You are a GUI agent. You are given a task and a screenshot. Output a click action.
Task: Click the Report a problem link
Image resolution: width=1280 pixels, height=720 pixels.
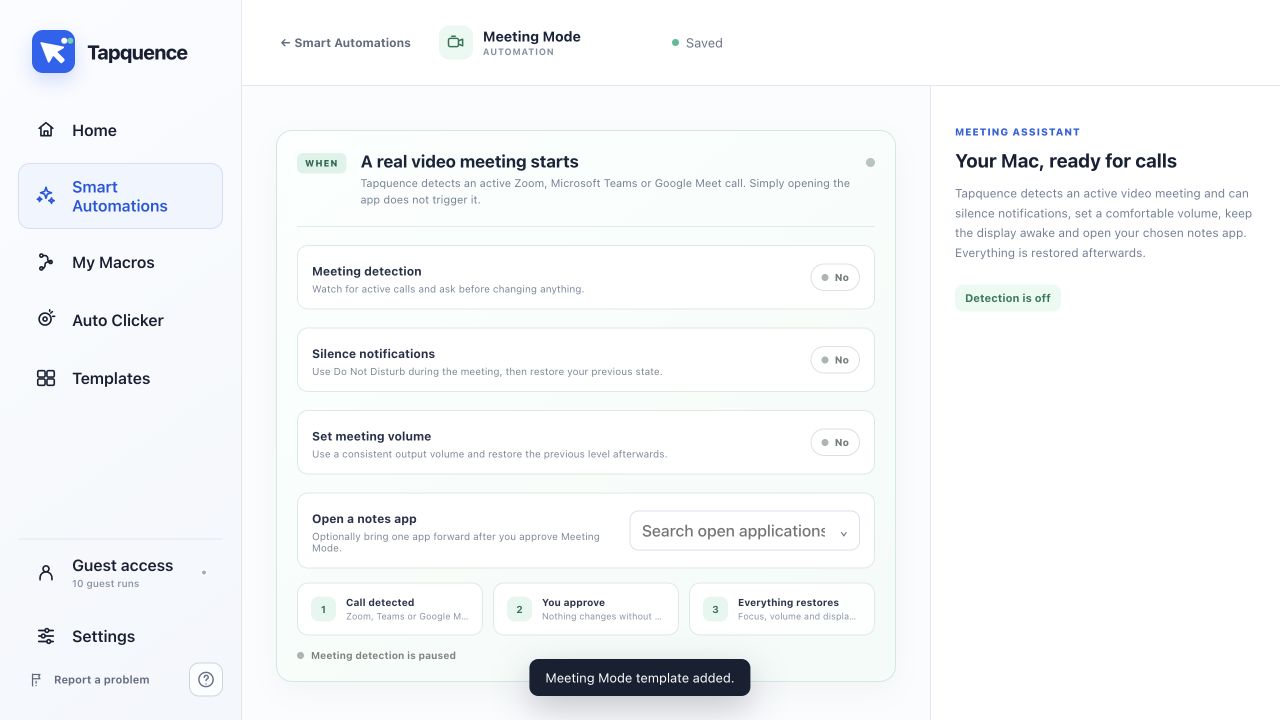point(90,680)
